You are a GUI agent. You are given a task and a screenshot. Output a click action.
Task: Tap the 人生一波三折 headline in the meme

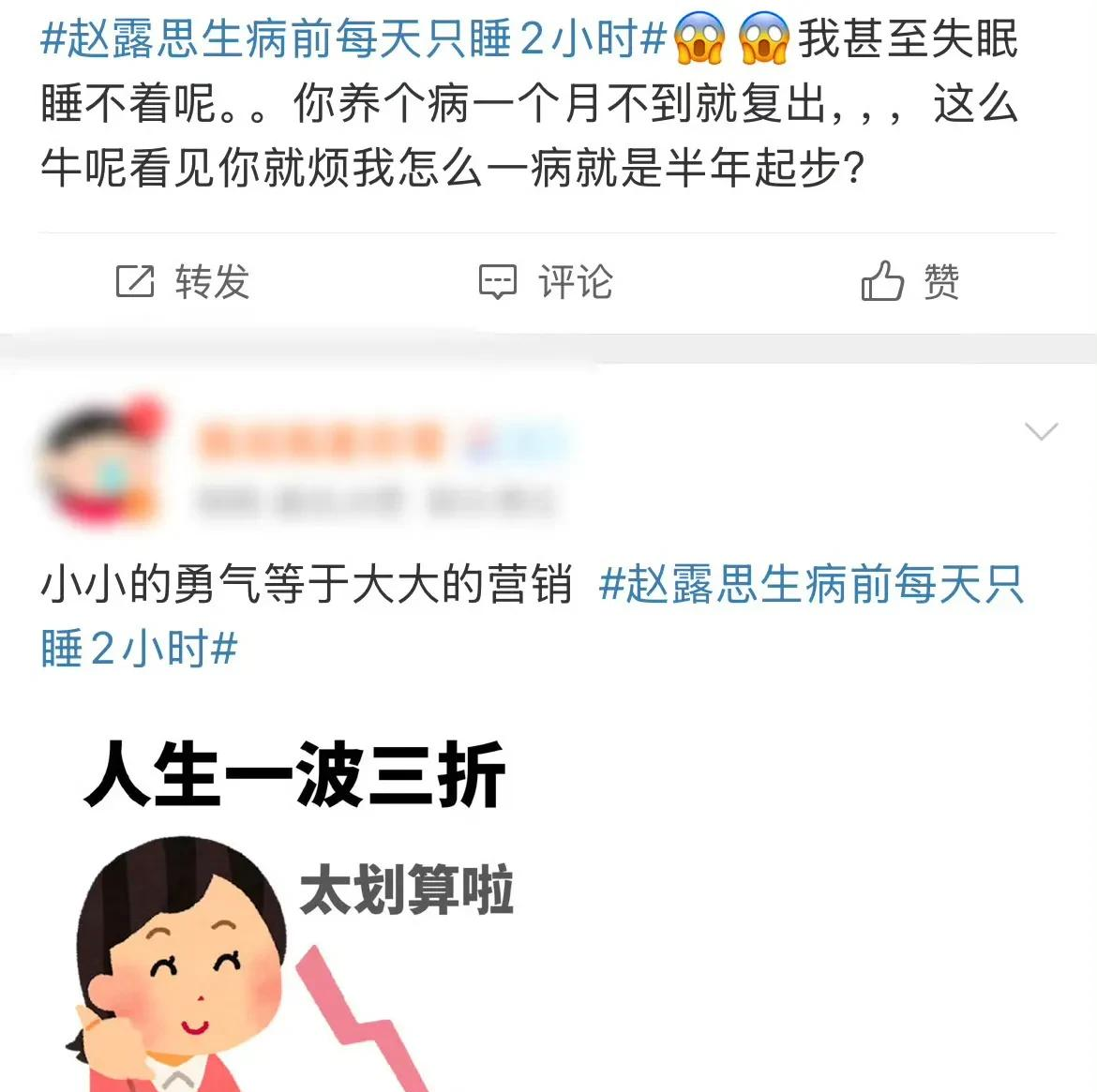[x=294, y=773]
